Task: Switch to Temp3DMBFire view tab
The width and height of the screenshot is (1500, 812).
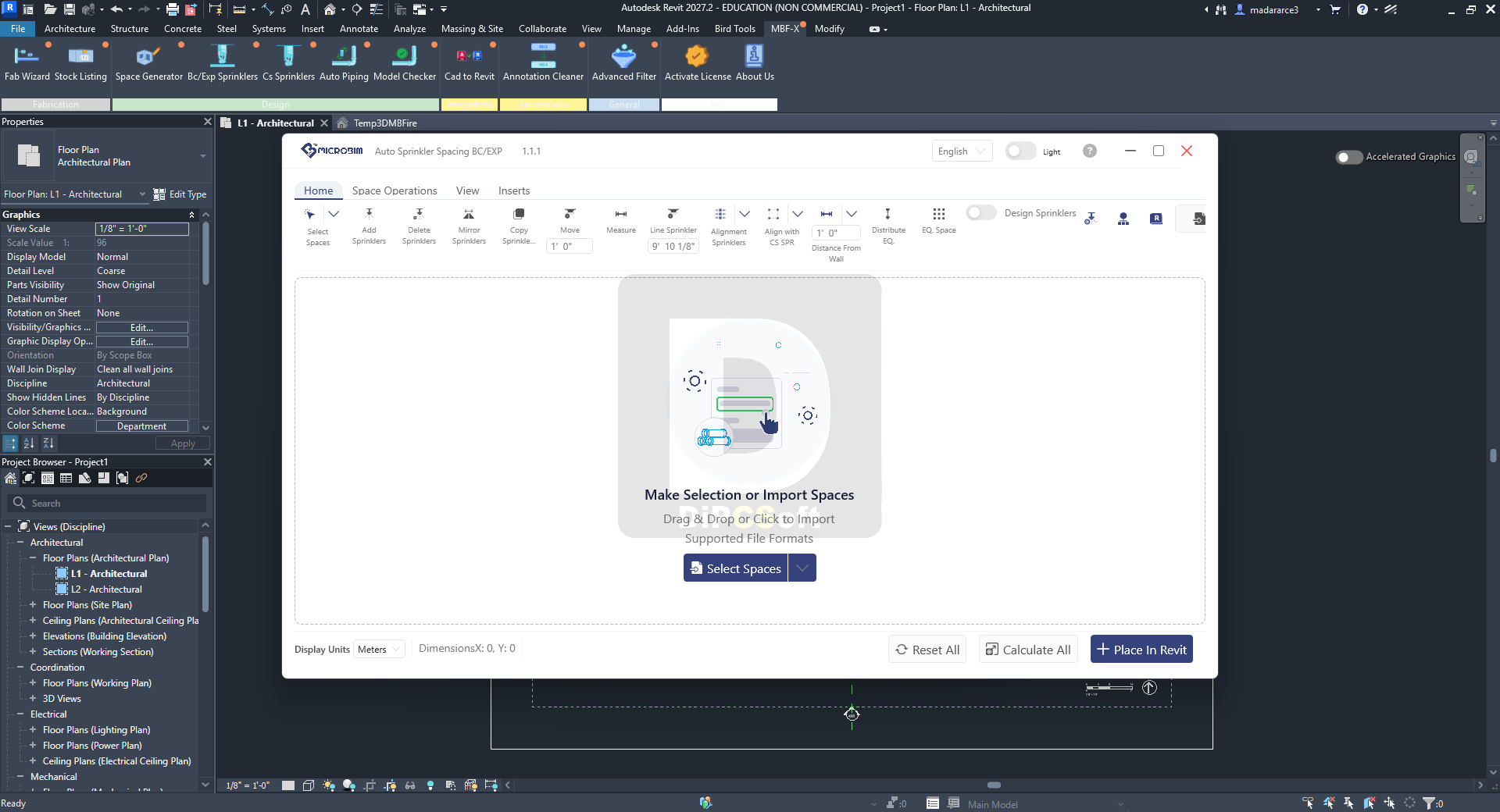Action: [385, 123]
